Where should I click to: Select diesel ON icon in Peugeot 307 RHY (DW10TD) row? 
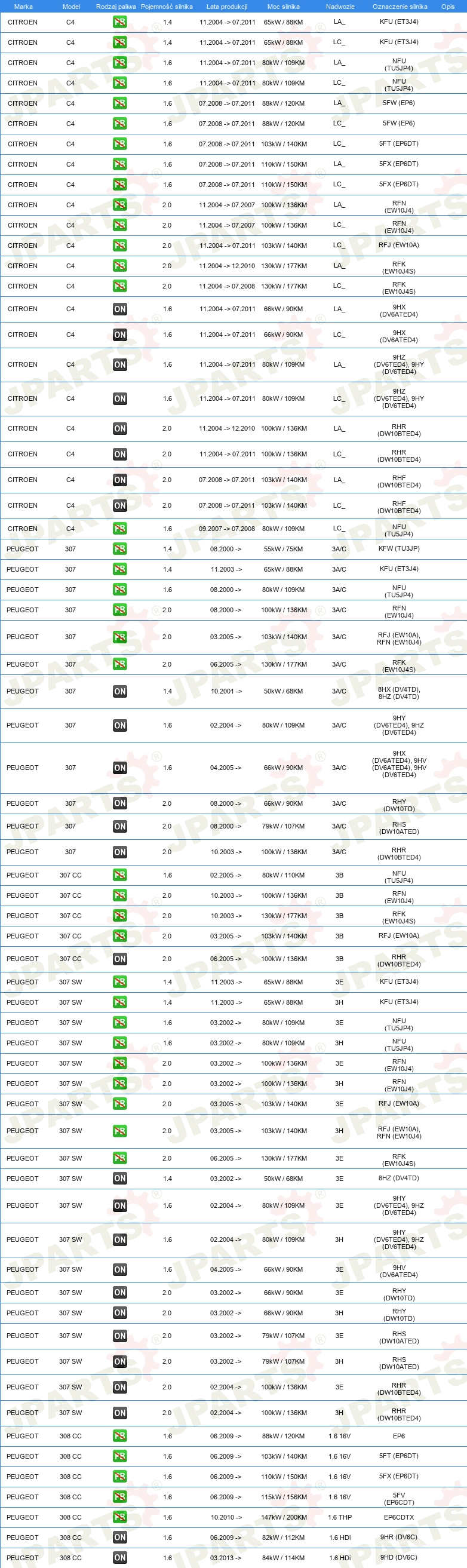[120, 803]
